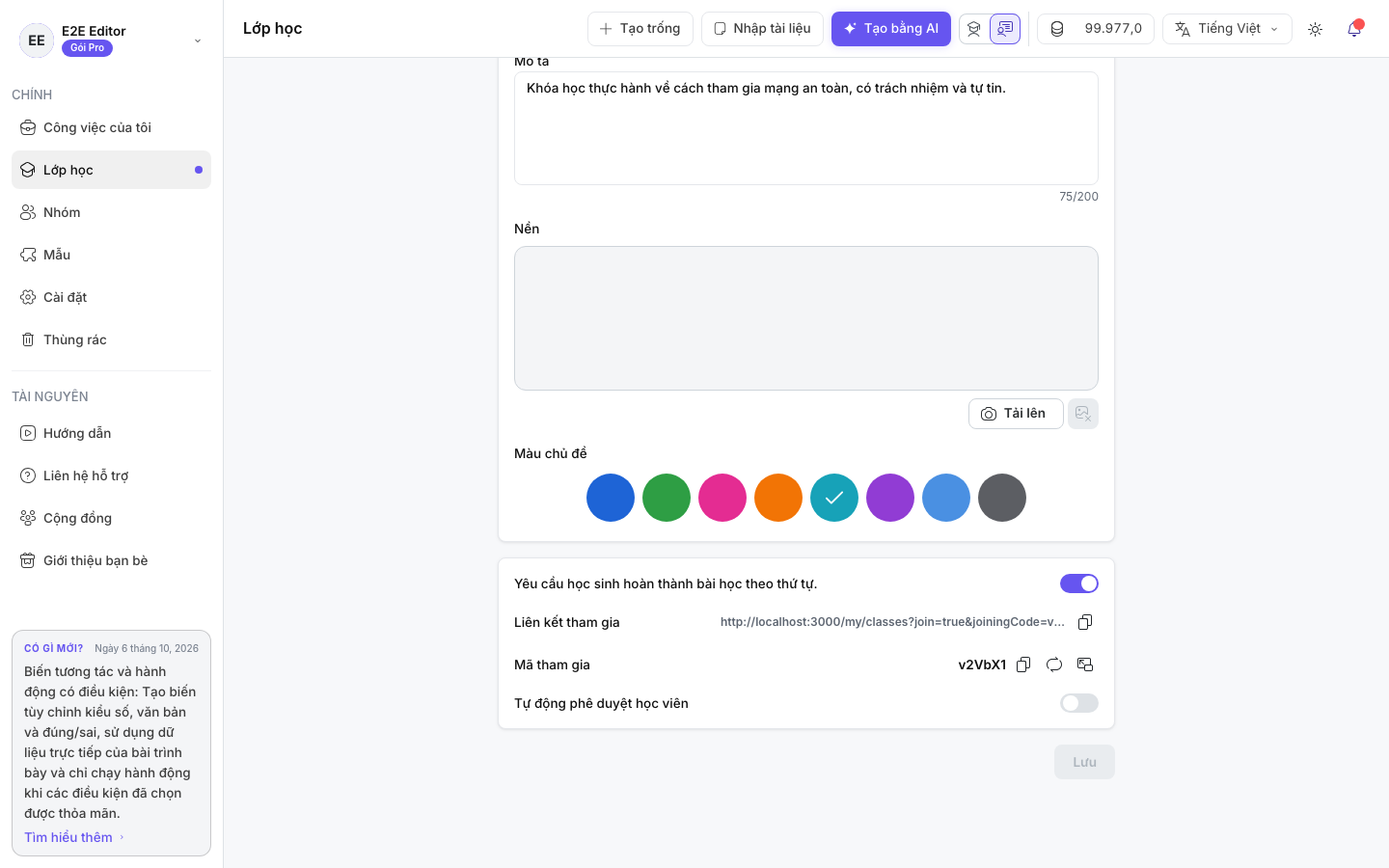Choose the green theme color
Image resolution: width=1389 pixels, height=868 pixels.
click(x=667, y=498)
